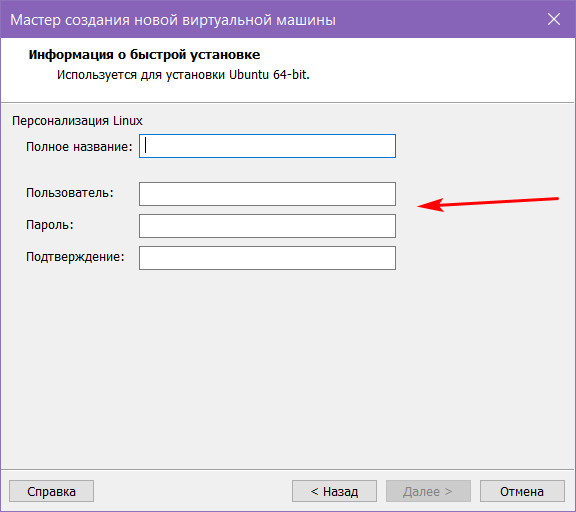The width and height of the screenshot is (576, 512).
Task: Click the Ubuntu 64-bit description line
Action: coord(183,75)
